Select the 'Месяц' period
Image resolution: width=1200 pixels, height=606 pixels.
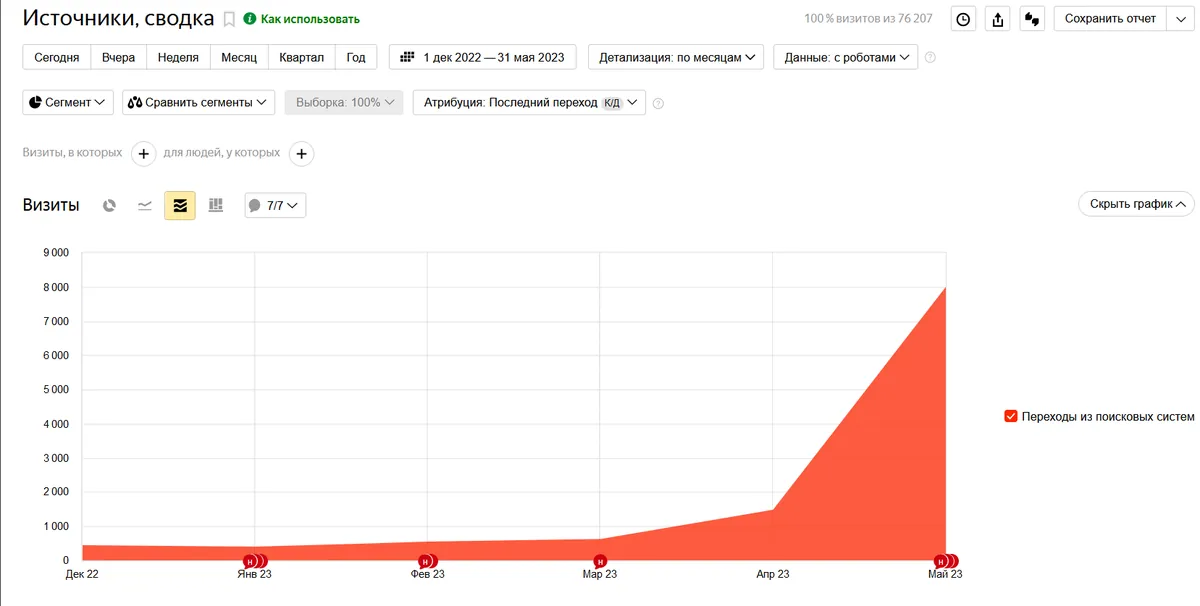coord(239,57)
